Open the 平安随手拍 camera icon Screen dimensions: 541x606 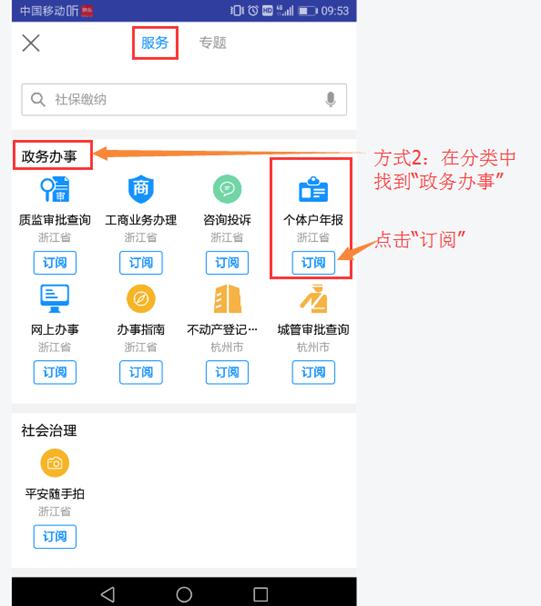pos(55,463)
